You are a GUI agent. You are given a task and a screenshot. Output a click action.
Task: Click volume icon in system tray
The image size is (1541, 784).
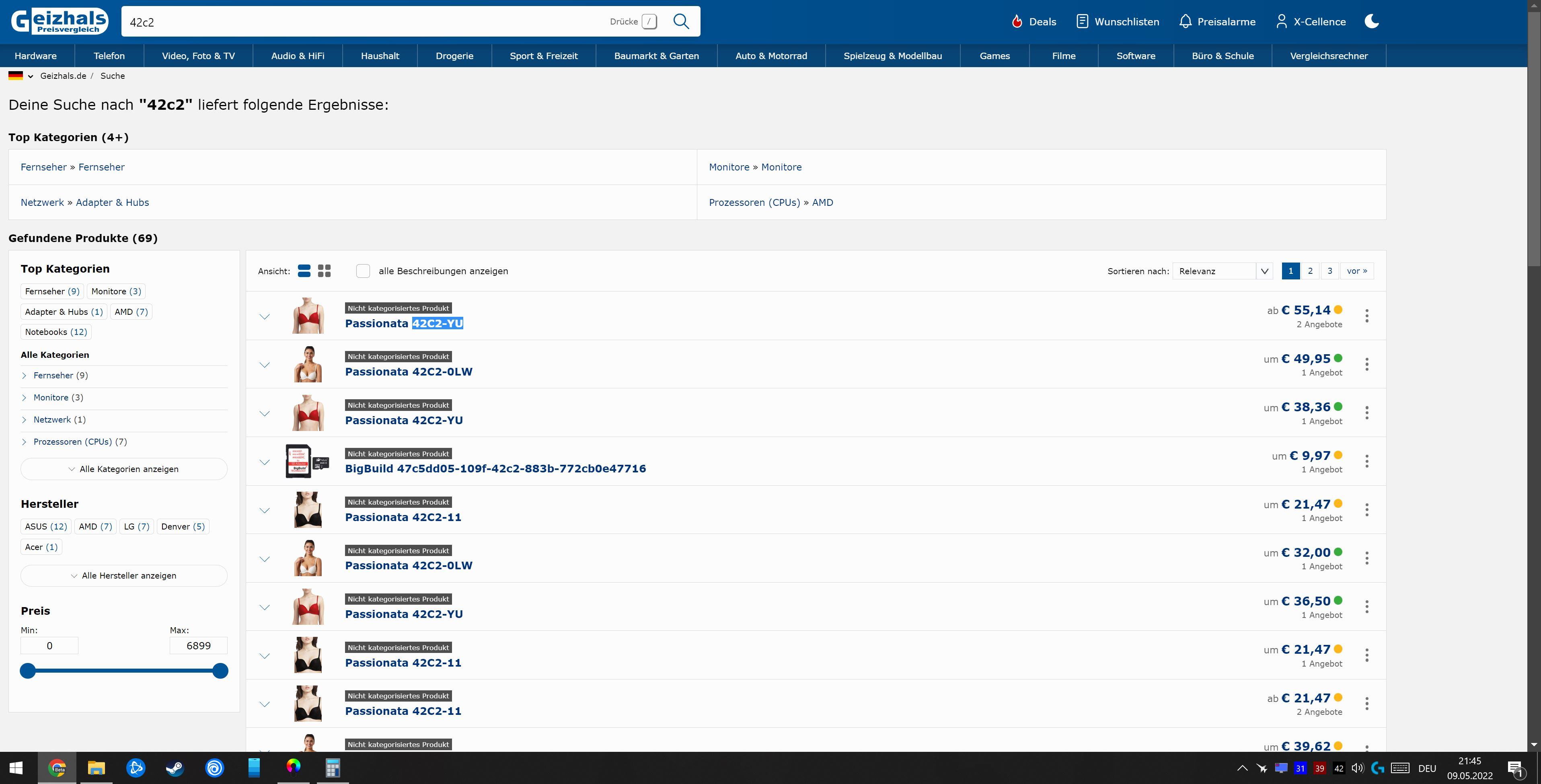click(1357, 768)
